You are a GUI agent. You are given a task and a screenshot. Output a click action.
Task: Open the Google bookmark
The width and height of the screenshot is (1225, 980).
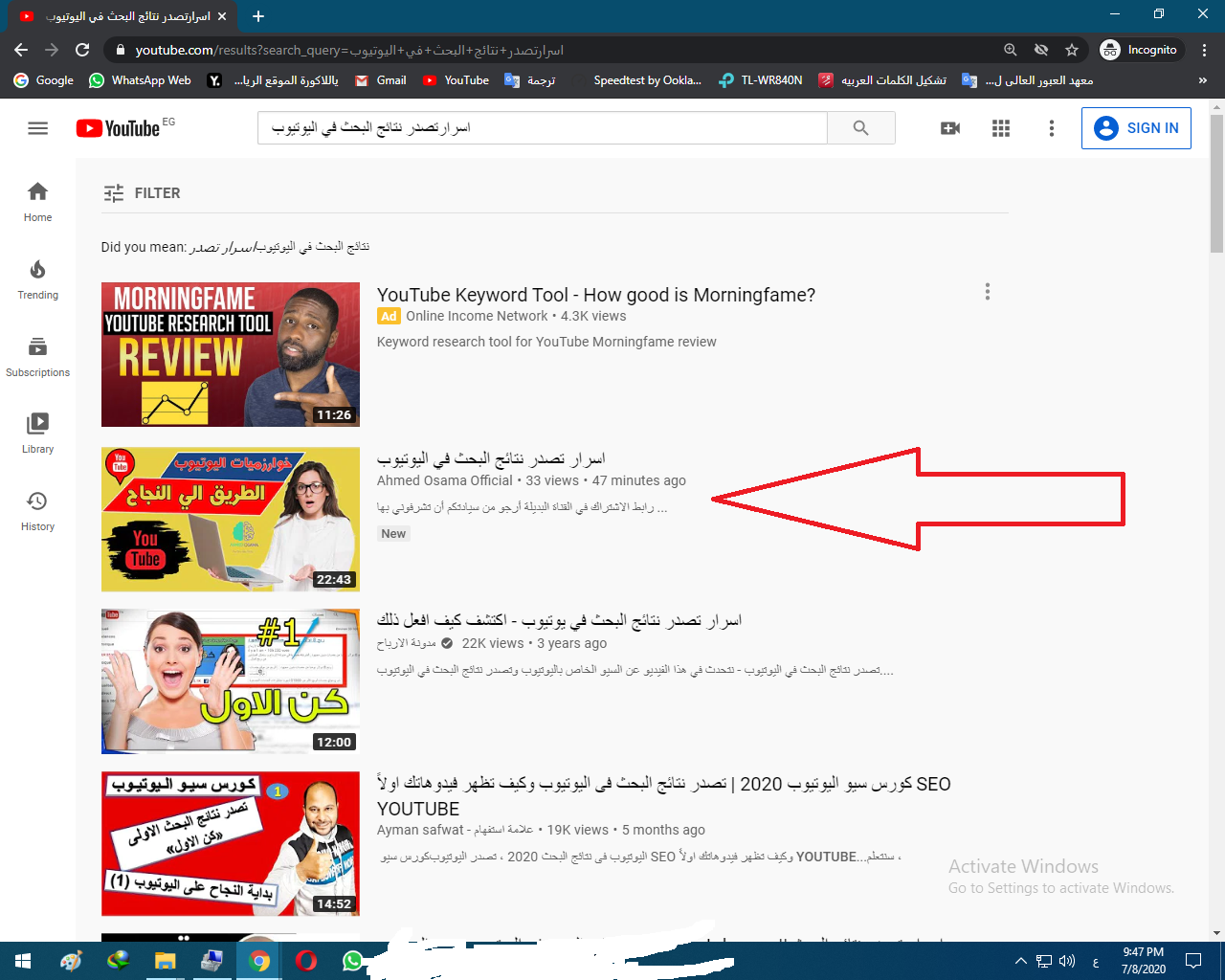point(43,80)
